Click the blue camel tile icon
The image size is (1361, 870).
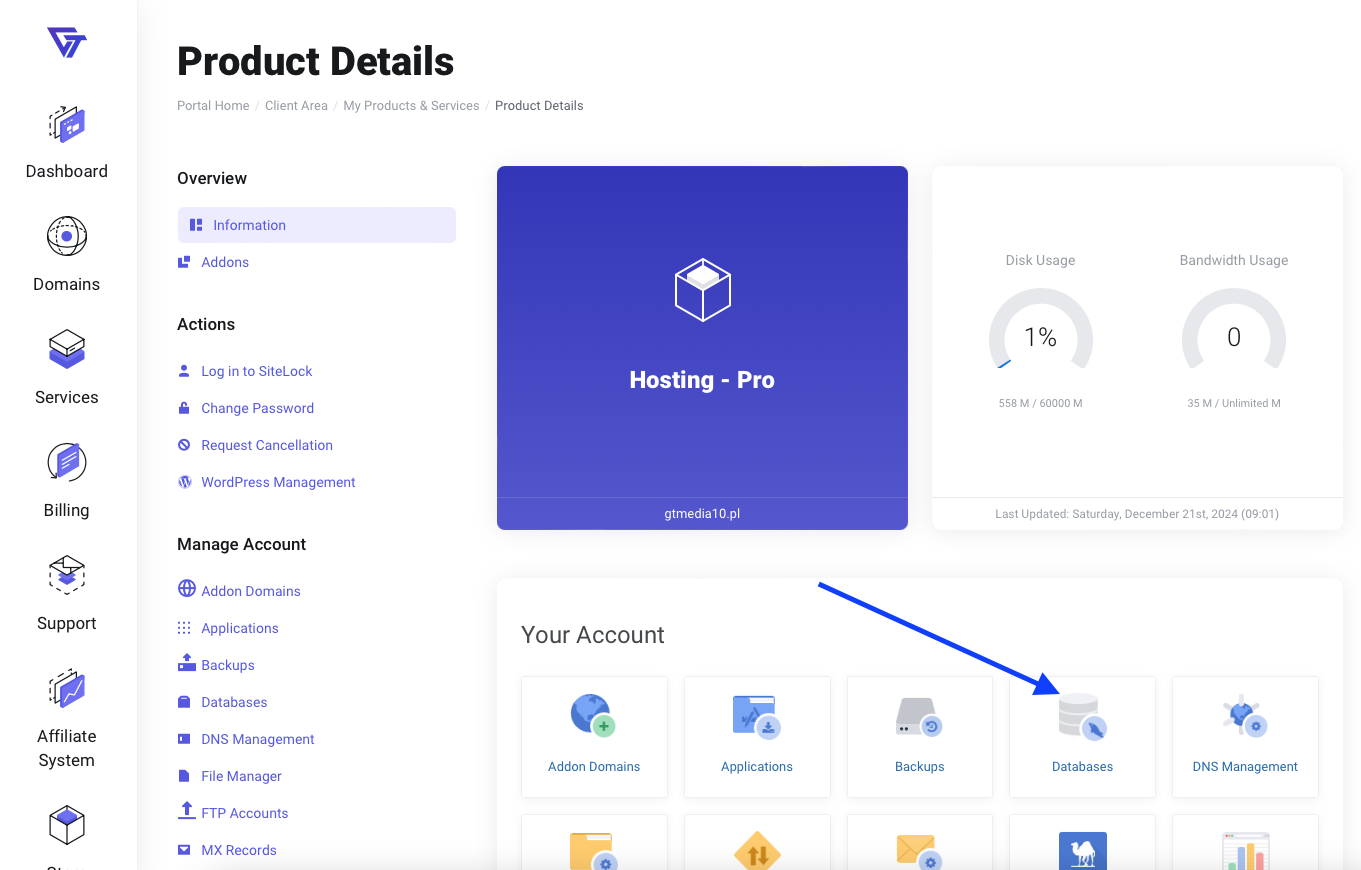point(1082,851)
